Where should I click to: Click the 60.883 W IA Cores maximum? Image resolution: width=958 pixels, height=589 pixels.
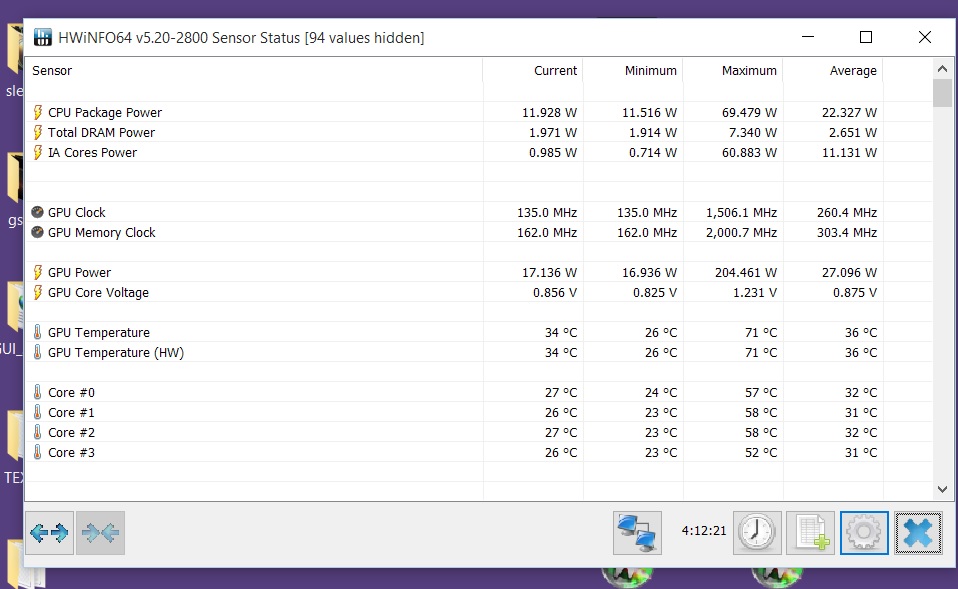coord(749,153)
